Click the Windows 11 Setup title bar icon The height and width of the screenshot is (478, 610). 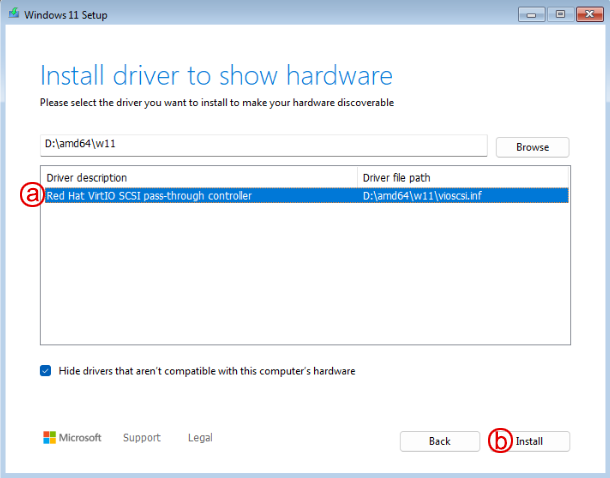(x=12, y=14)
